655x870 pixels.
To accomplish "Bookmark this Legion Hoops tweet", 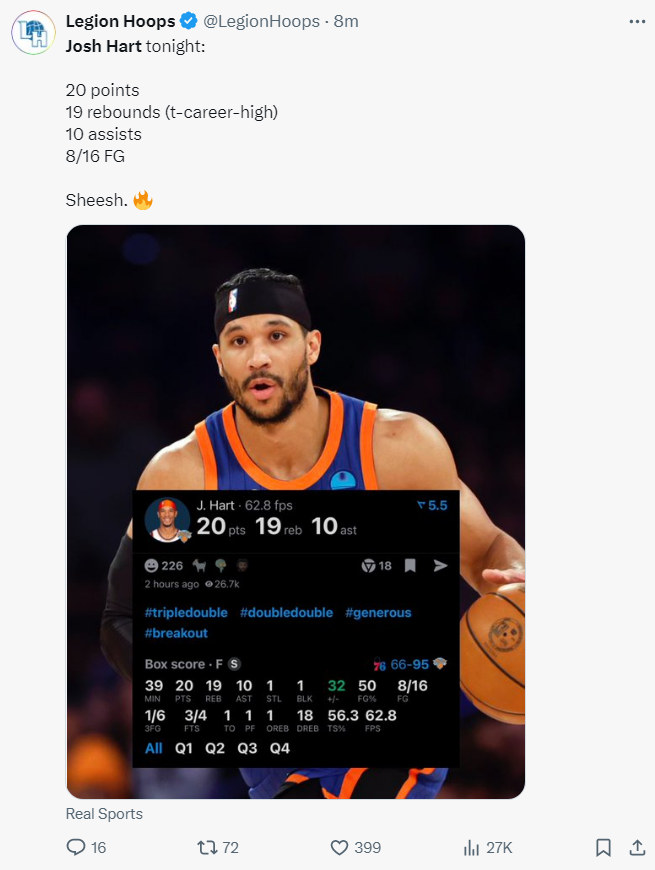I will pos(603,847).
